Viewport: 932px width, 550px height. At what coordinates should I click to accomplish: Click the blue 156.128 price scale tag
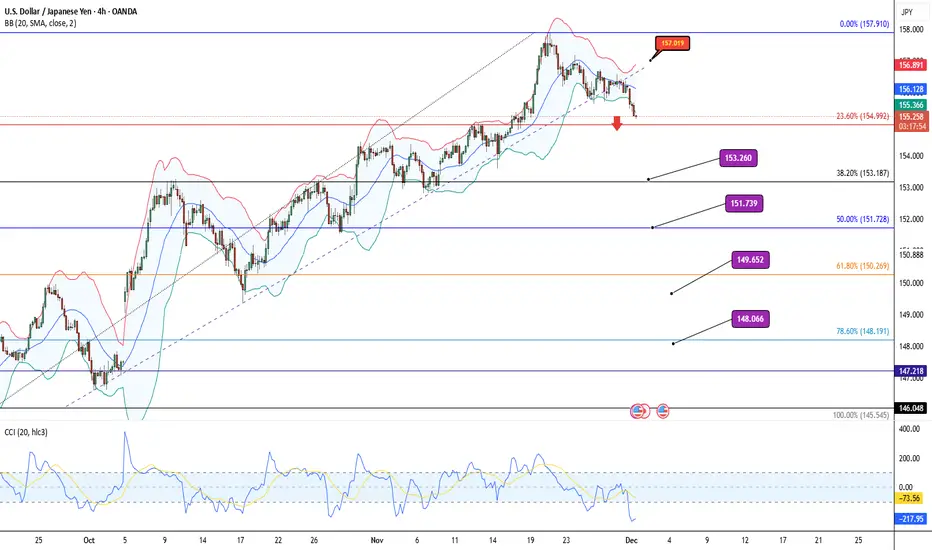(x=911, y=89)
